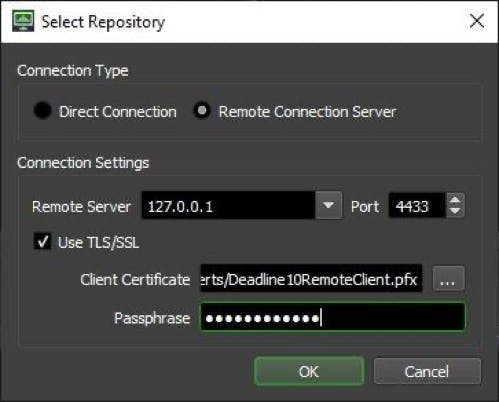Screen dimensions: 499x402
Task: Click the Passphrase label text
Action: 152,318
